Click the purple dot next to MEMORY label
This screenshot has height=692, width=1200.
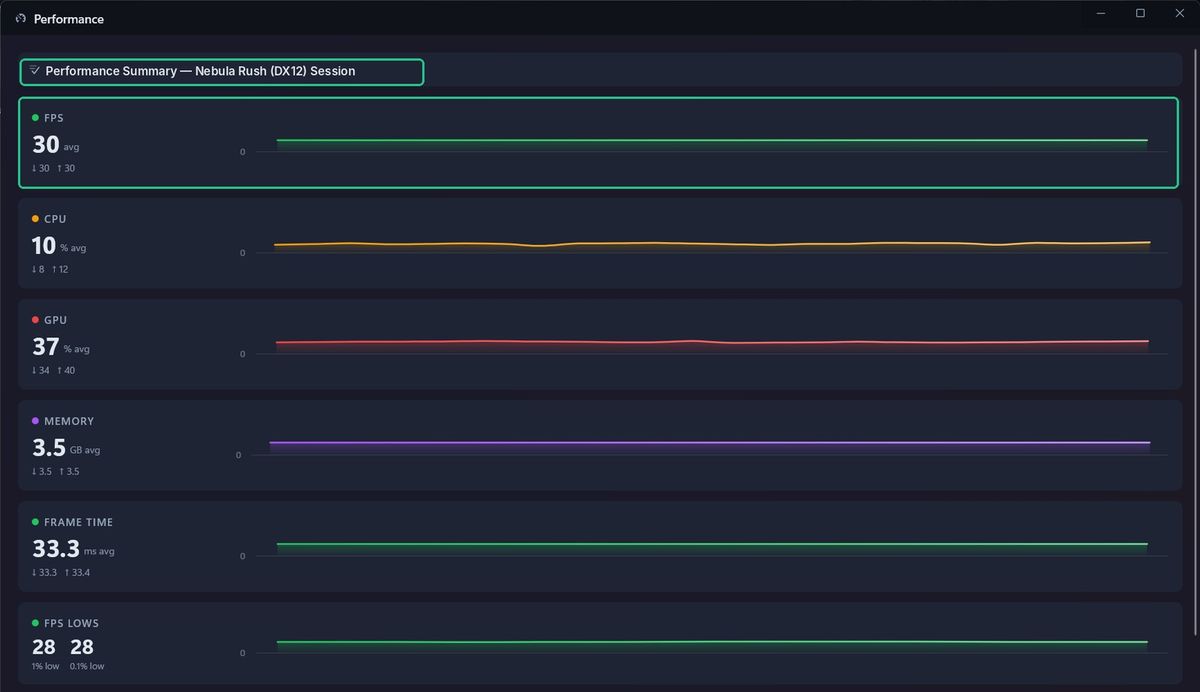35,420
